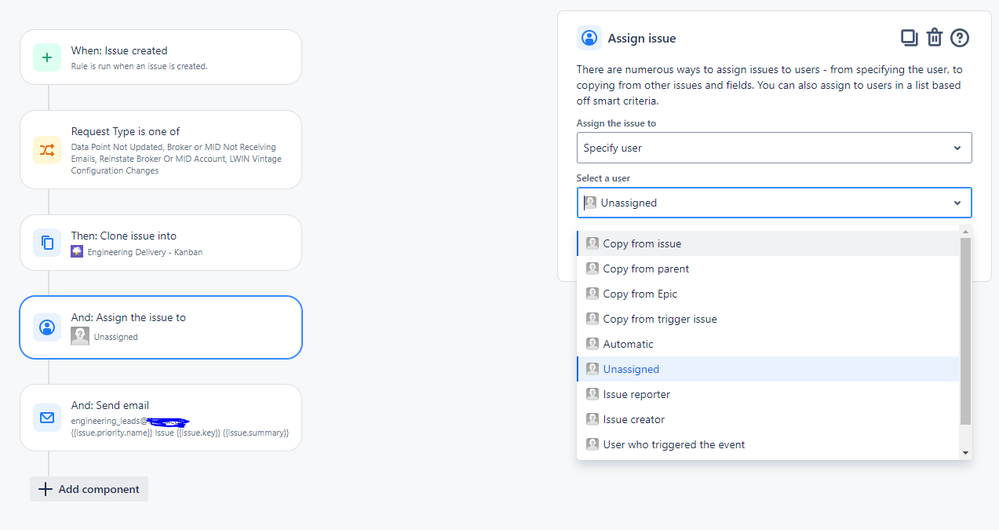Click the Add component button
Viewport: 999px width, 530px height.
[x=89, y=489]
